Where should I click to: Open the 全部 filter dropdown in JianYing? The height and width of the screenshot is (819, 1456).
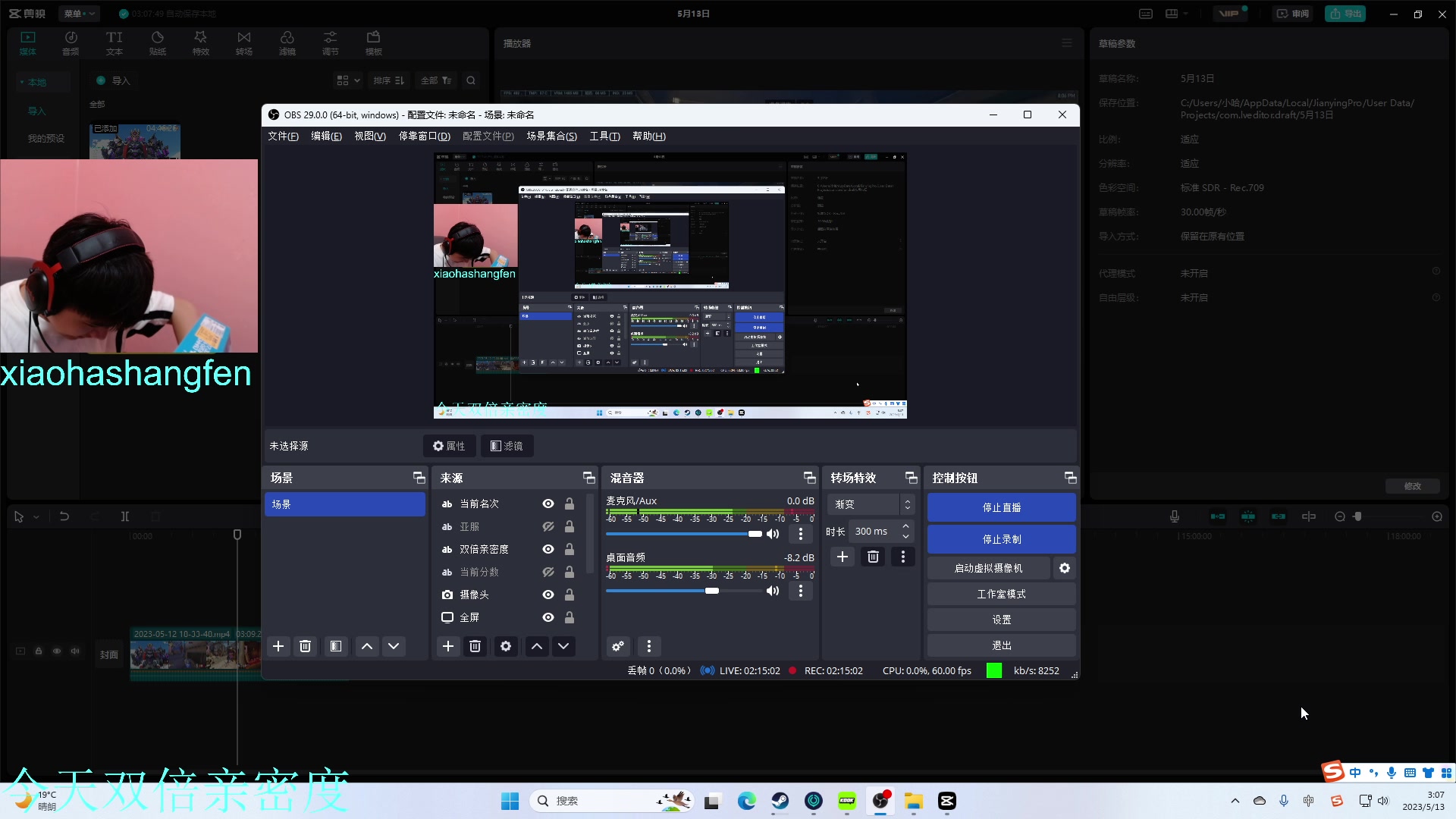point(436,80)
